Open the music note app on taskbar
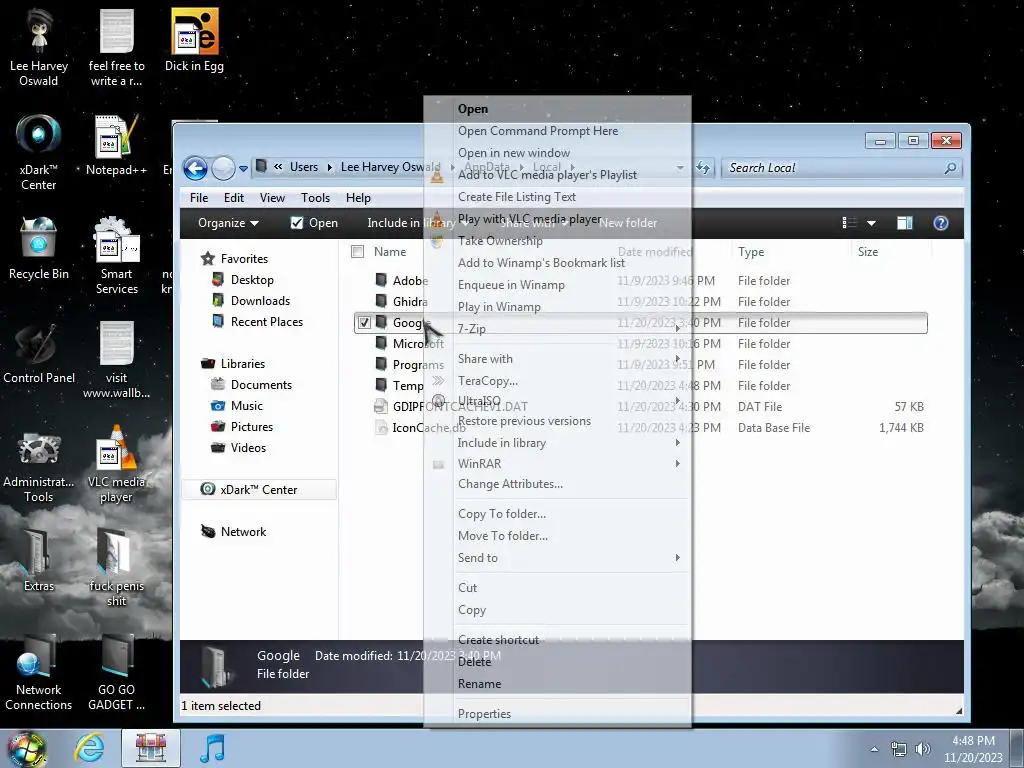The width and height of the screenshot is (1024, 768). pyautogui.click(x=213, y=748)
